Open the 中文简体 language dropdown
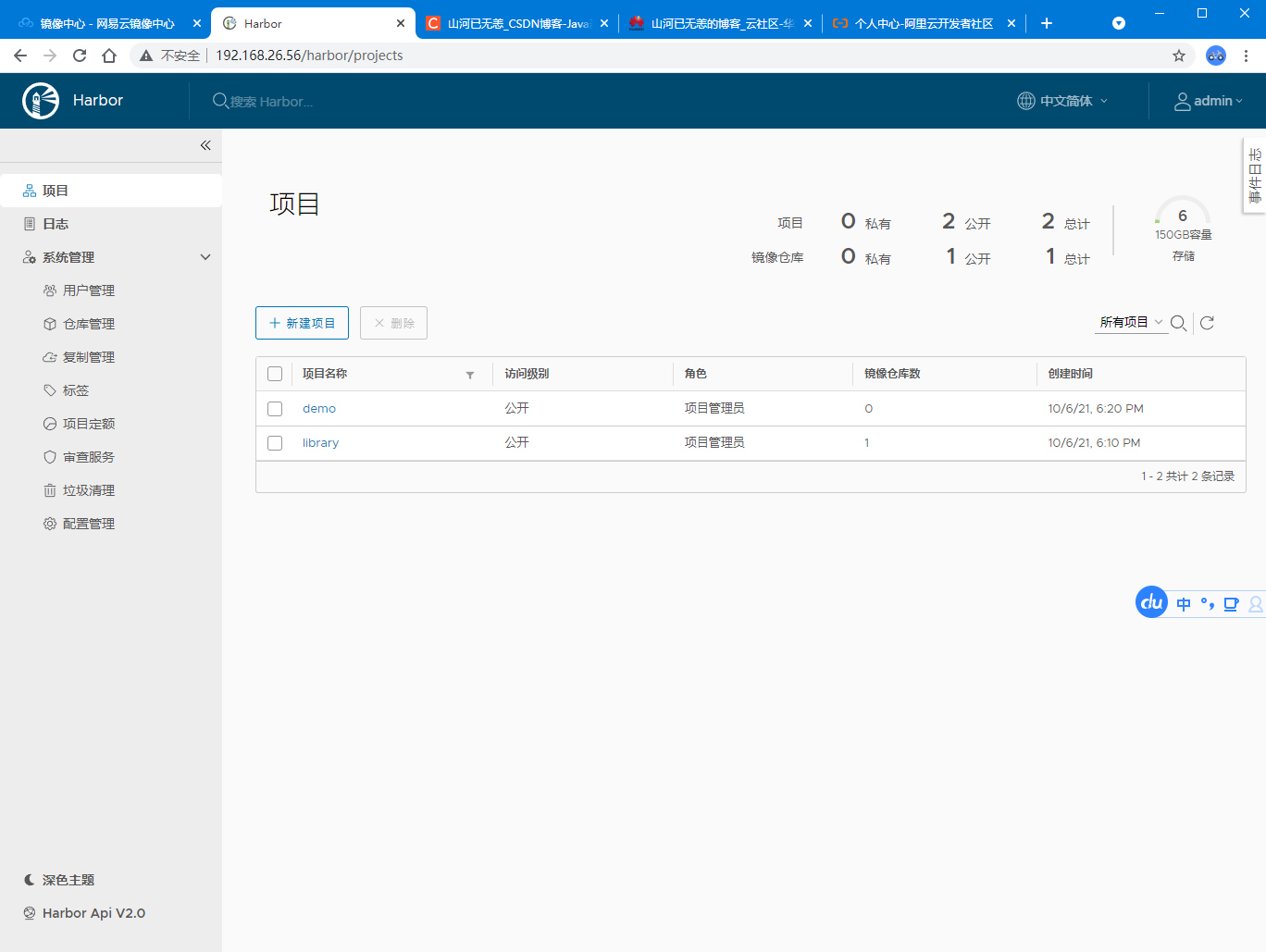Image resolution: width=1266 pixels, height=952 pixels. pyautogui.click(x=1062, y=101)
